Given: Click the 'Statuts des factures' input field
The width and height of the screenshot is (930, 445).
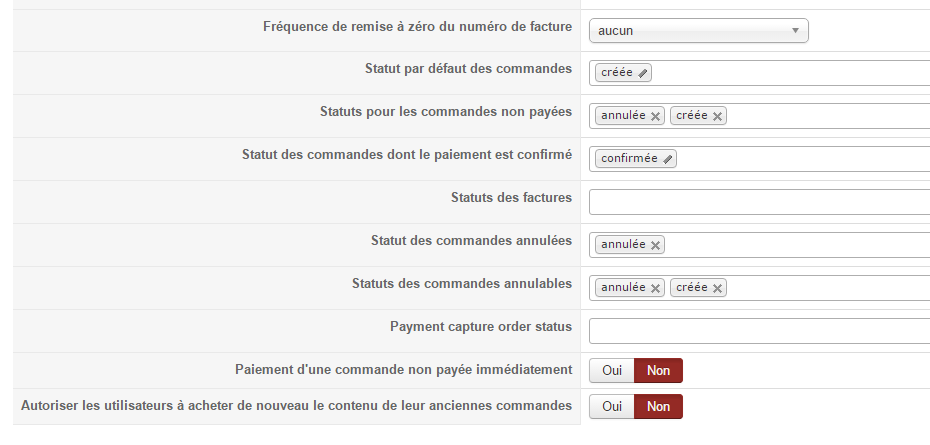Looking at the screenshot, I should click(758, 202).
